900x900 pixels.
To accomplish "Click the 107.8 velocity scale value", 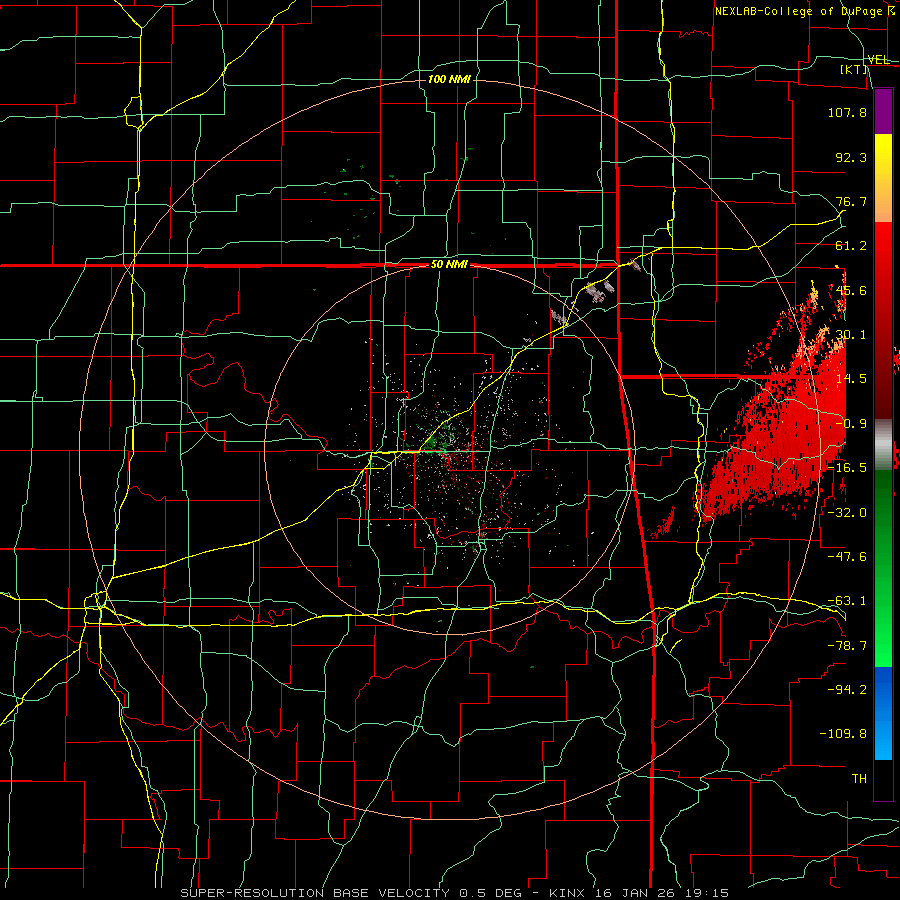I will point(847,112).
